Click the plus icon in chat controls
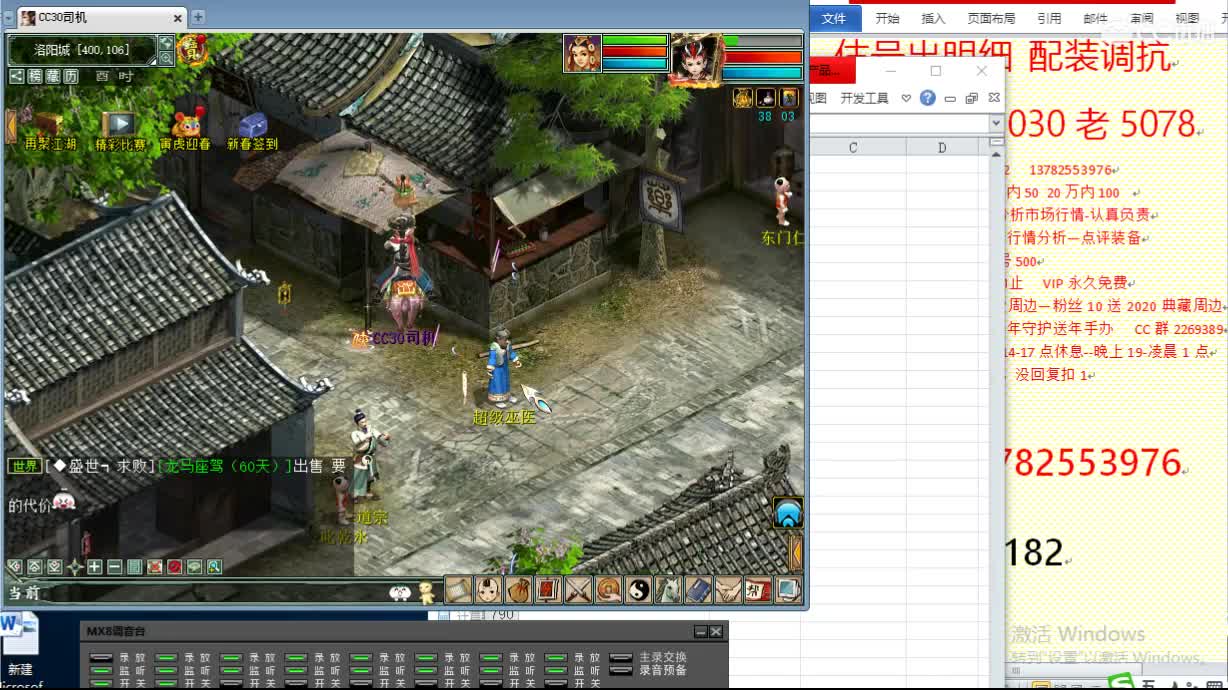Viewport: 1228px width, 690px height. point(95,566)
